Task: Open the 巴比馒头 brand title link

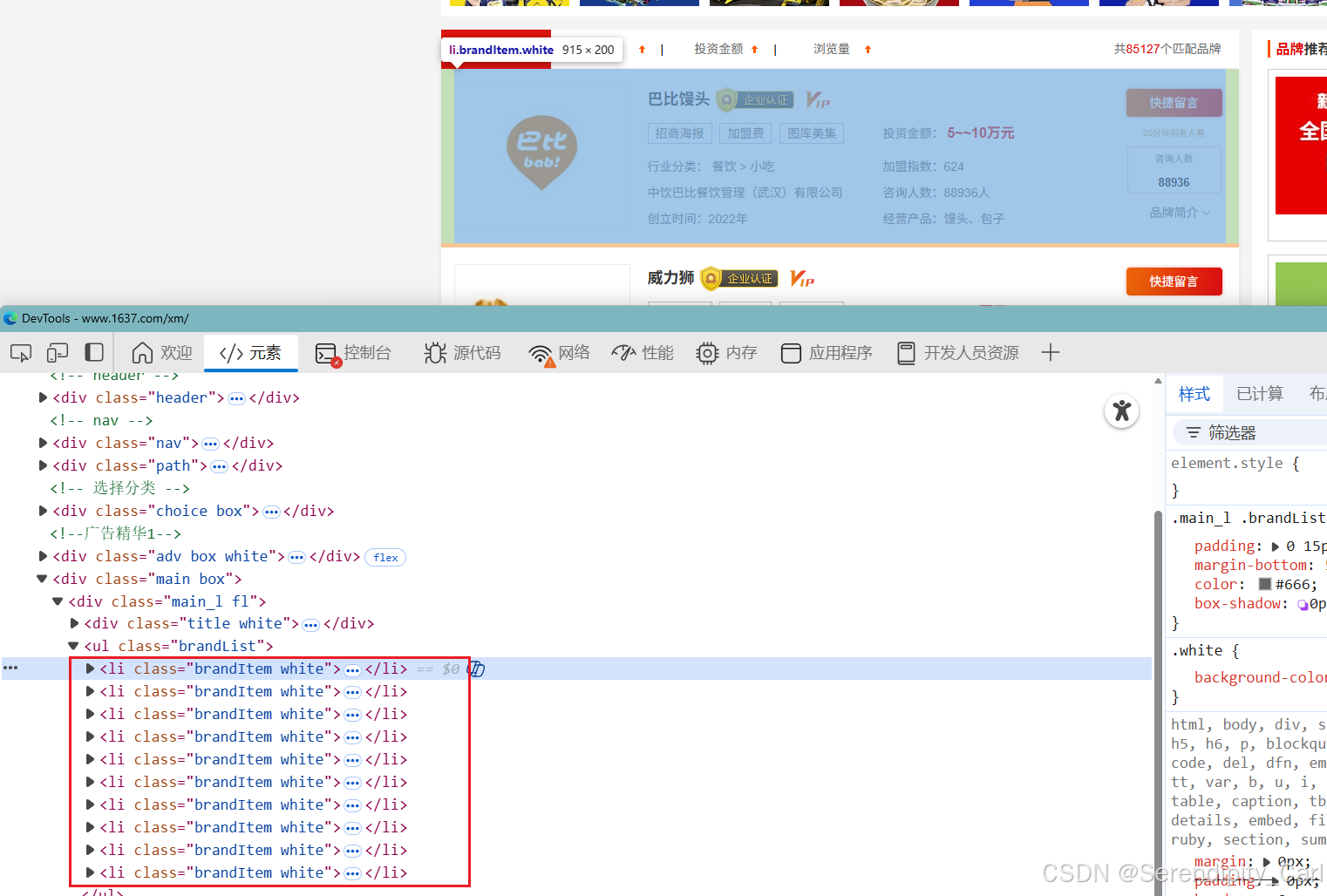Action: pos(678,99)
